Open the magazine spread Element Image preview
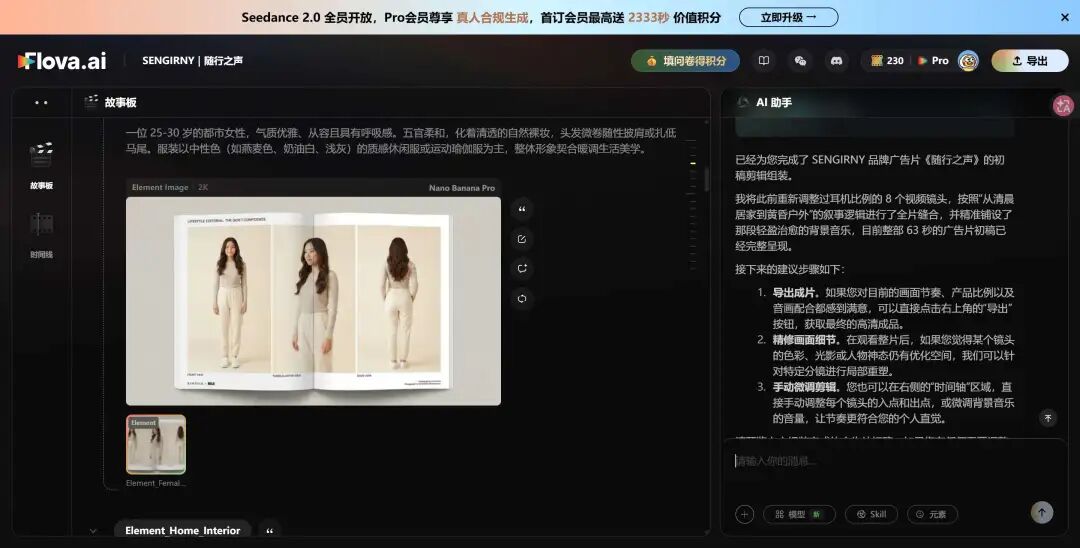This screenshot has height=548, width=1080. coord(313,301)
